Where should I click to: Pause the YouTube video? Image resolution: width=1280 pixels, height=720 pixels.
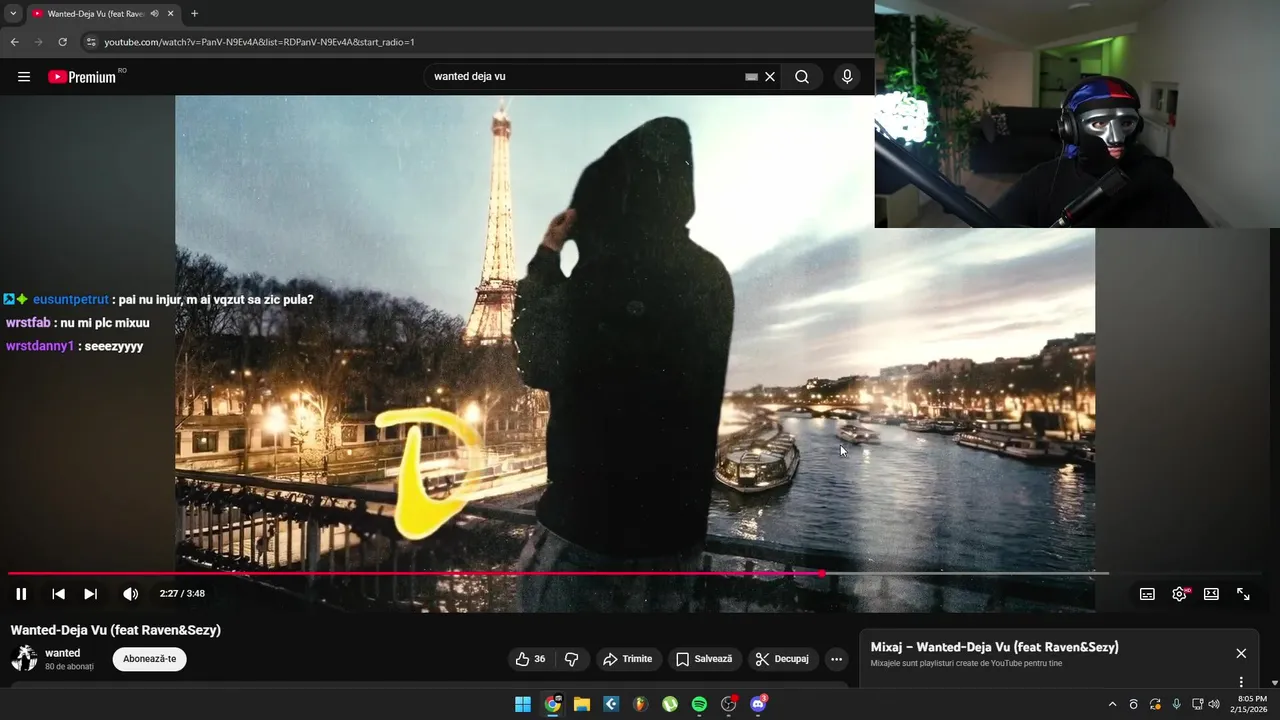pos(21,594)
